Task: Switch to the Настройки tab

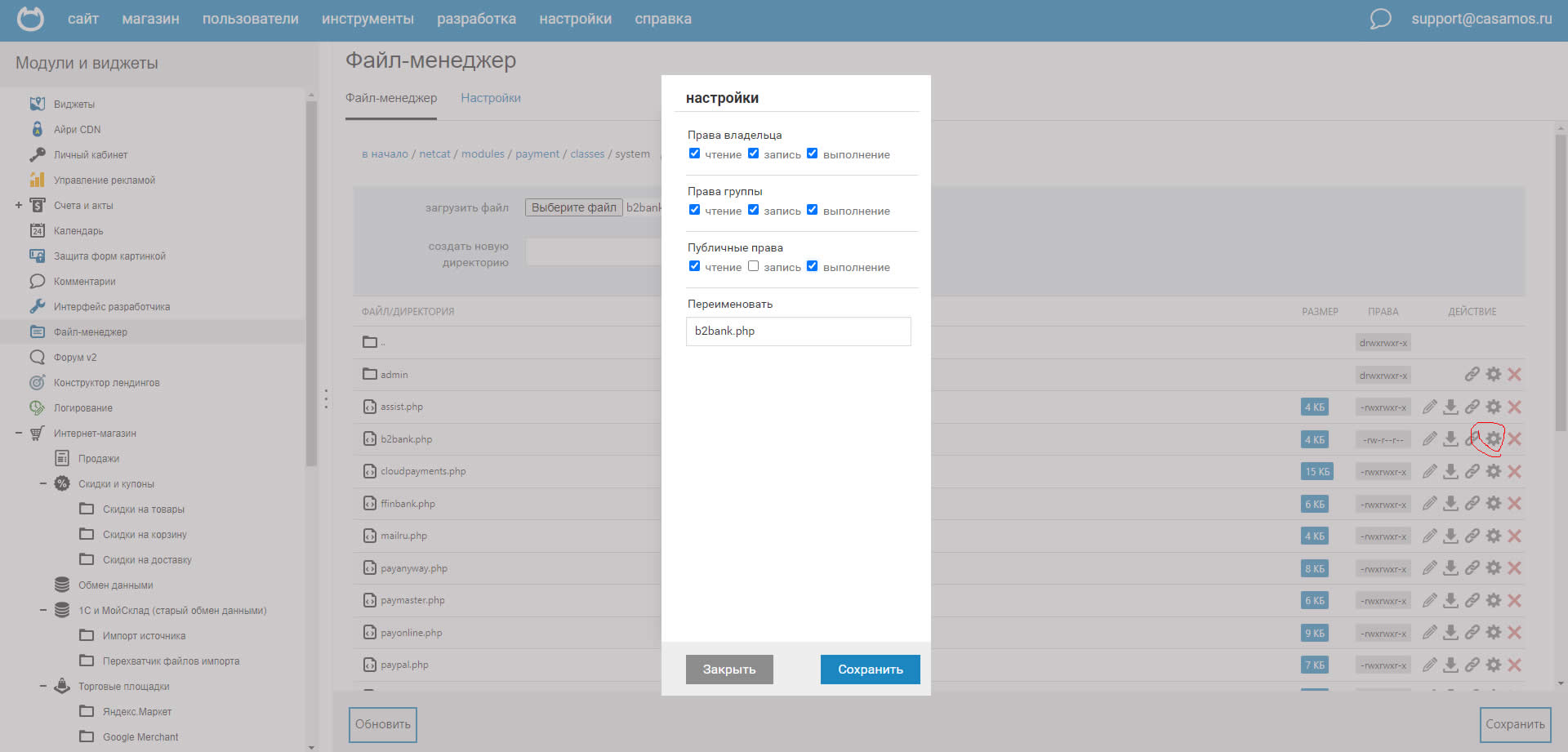Action: tap(490, 98)
